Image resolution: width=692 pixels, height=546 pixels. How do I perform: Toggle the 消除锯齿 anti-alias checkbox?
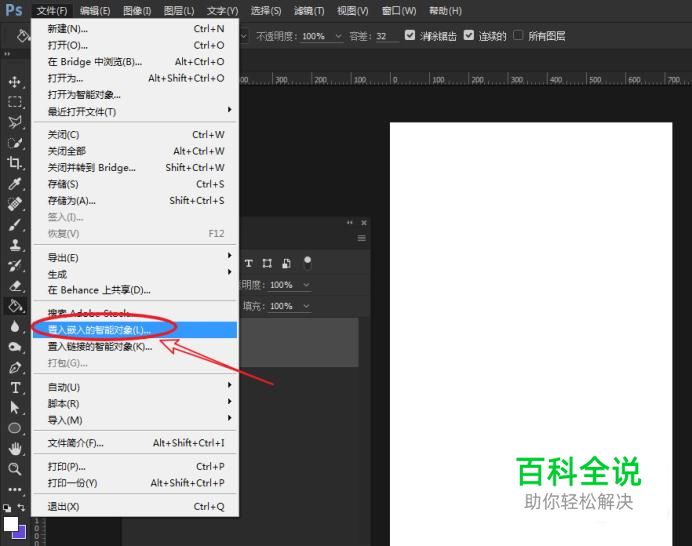410,35
